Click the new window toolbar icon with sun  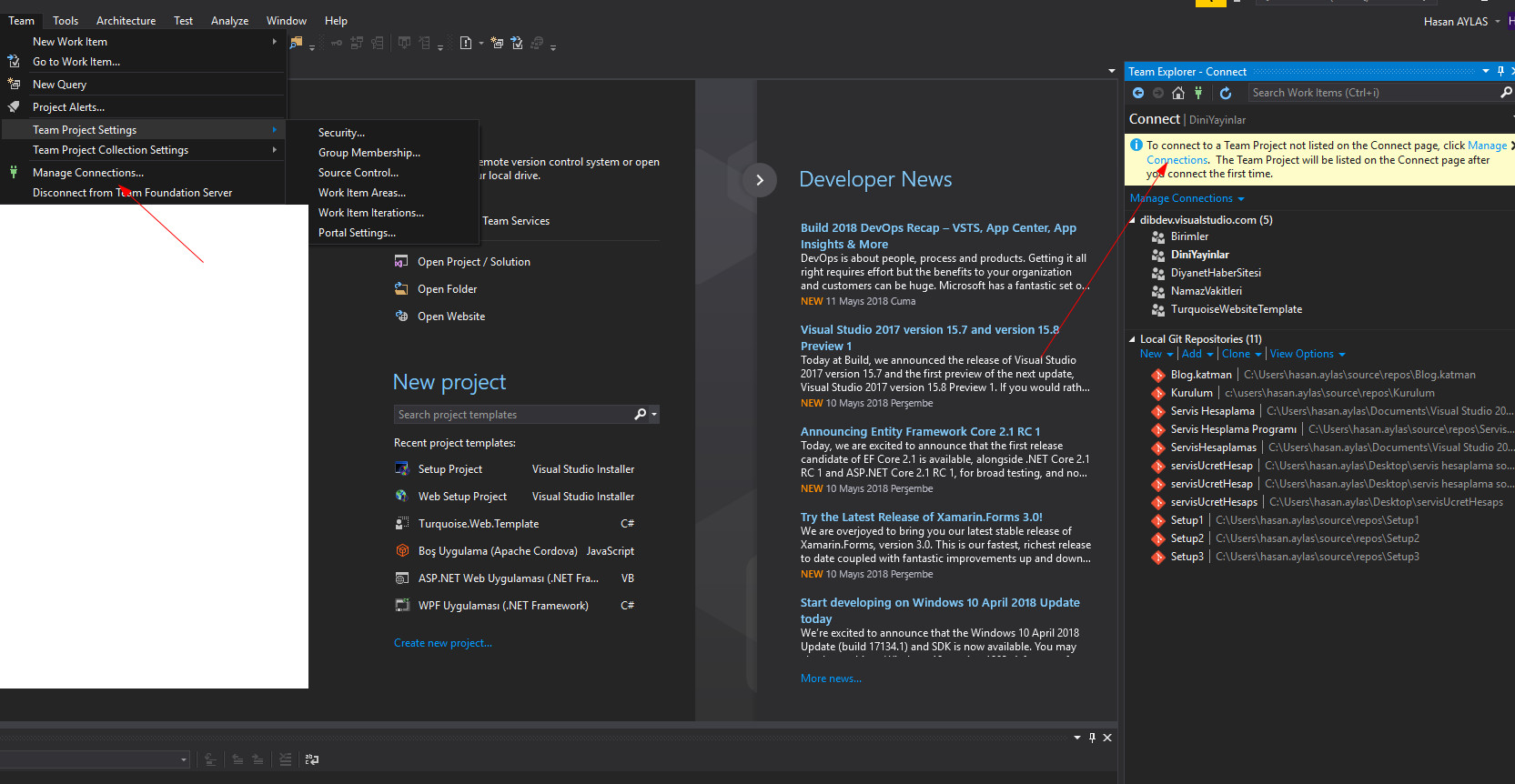click(x=497, y=43)
